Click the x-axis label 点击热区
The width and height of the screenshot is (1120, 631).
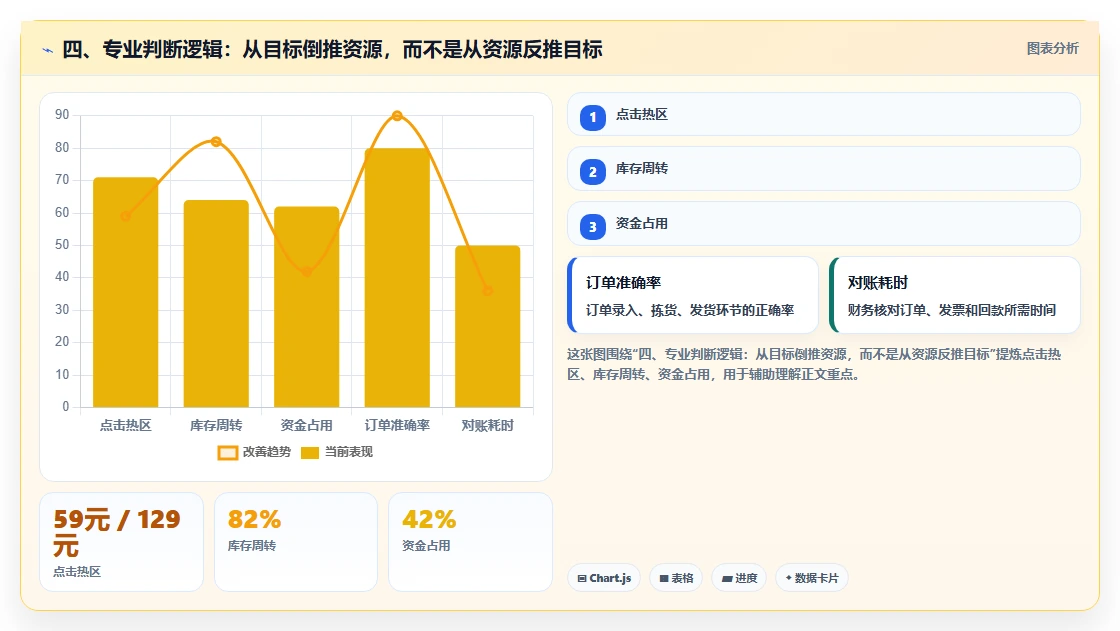coord(126,425)
